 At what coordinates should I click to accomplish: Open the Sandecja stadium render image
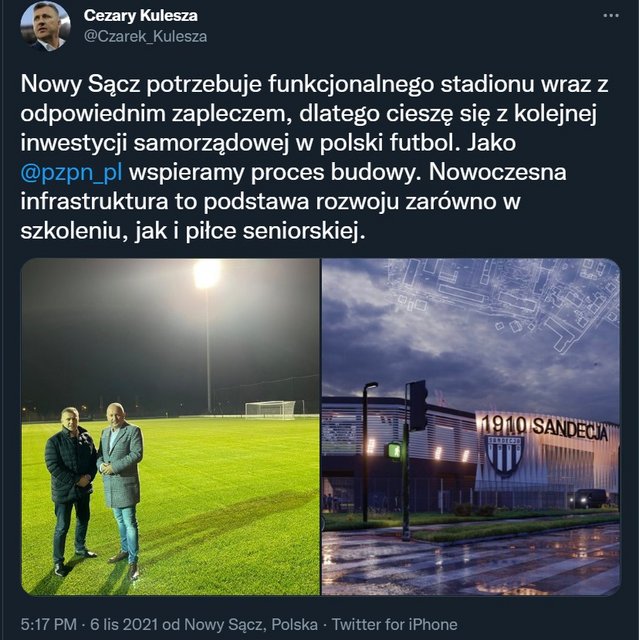tap(471, 427)
